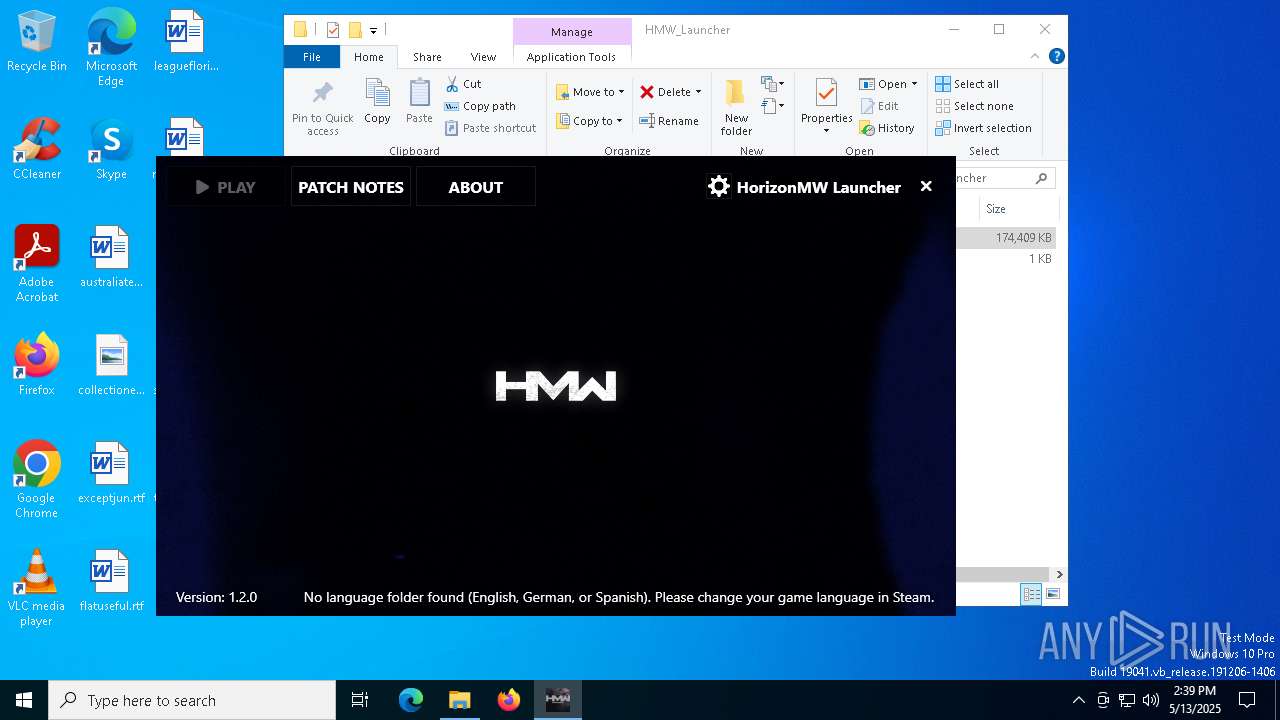Open Task View from taskbar
The image size is (1280, 720).
coord(360,700)
